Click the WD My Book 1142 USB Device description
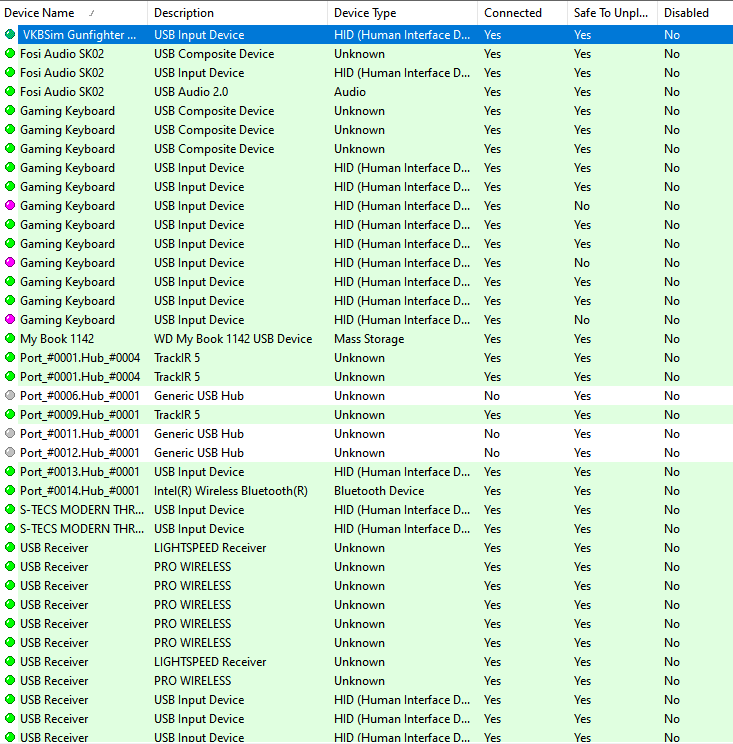Image resolution: width=733 pixels, height=744 pixels. (233, 339)
